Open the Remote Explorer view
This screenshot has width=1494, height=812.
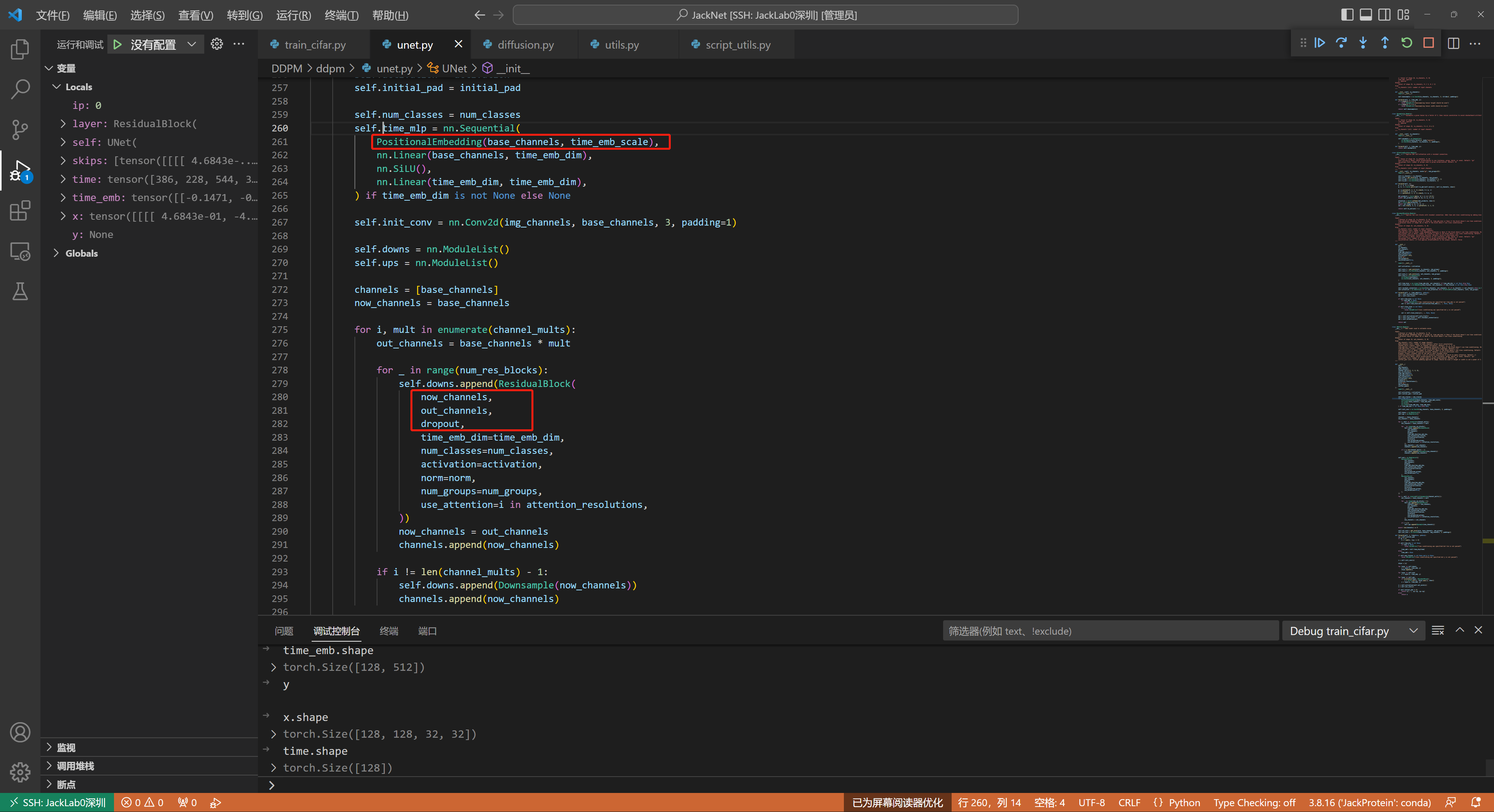pos(20,251)
